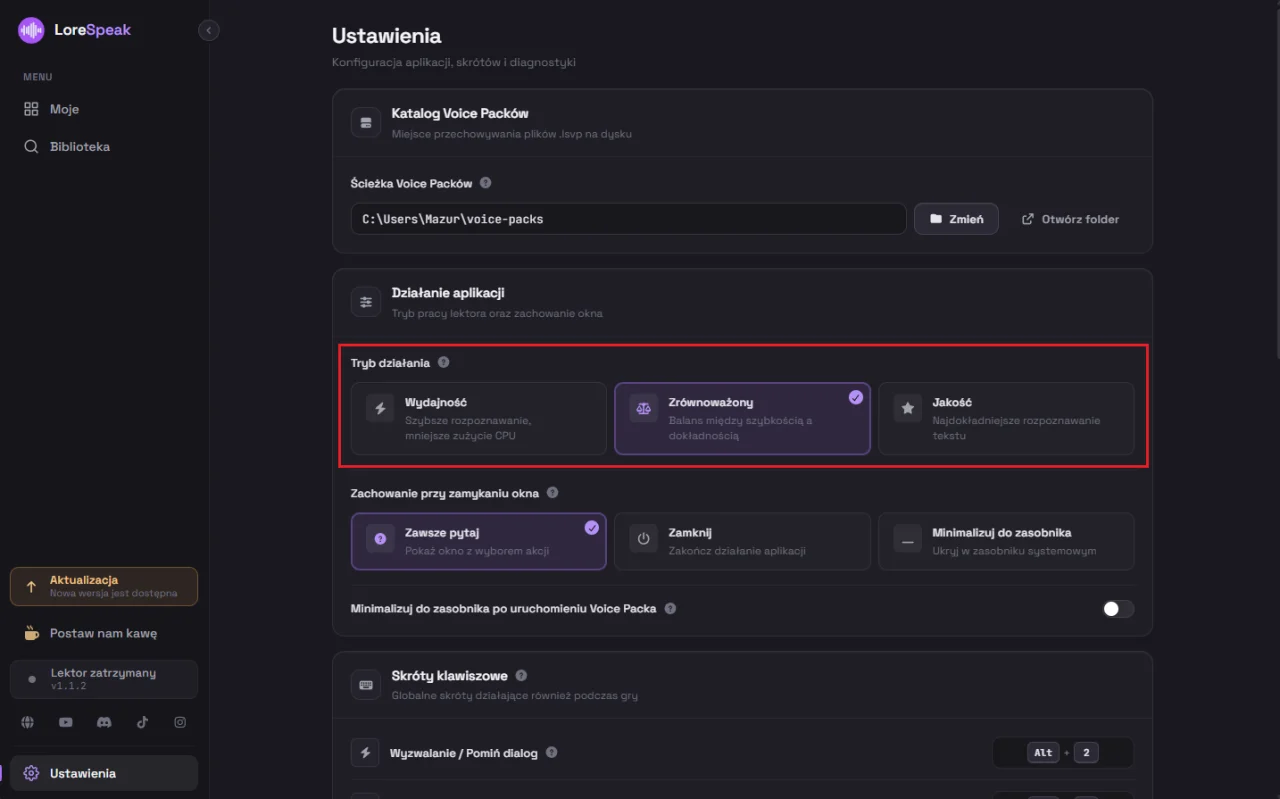
Task: Choose Zawsze pytaj close behavior
Action: [478, 541]
